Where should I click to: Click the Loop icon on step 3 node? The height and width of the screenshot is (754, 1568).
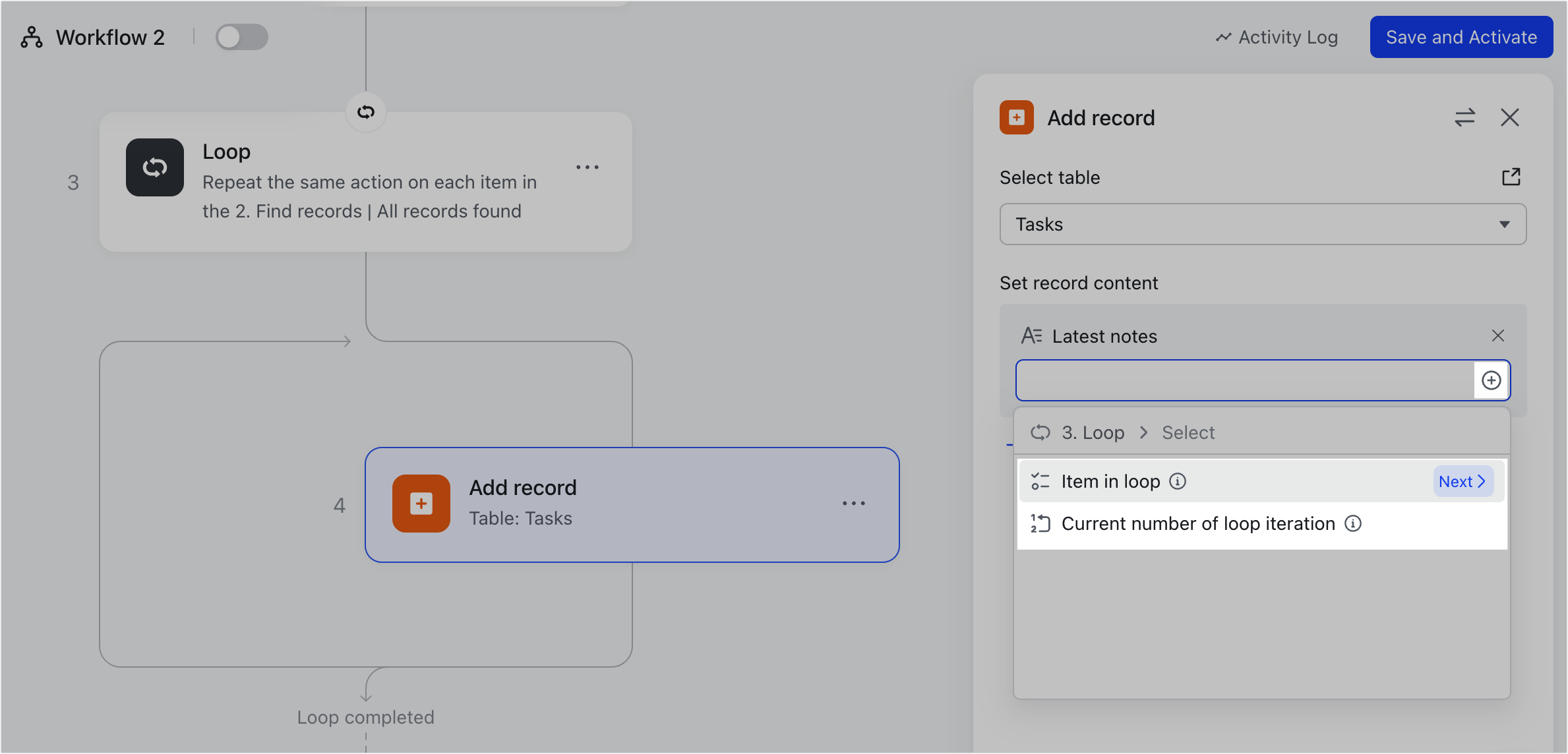coord(154,167)
